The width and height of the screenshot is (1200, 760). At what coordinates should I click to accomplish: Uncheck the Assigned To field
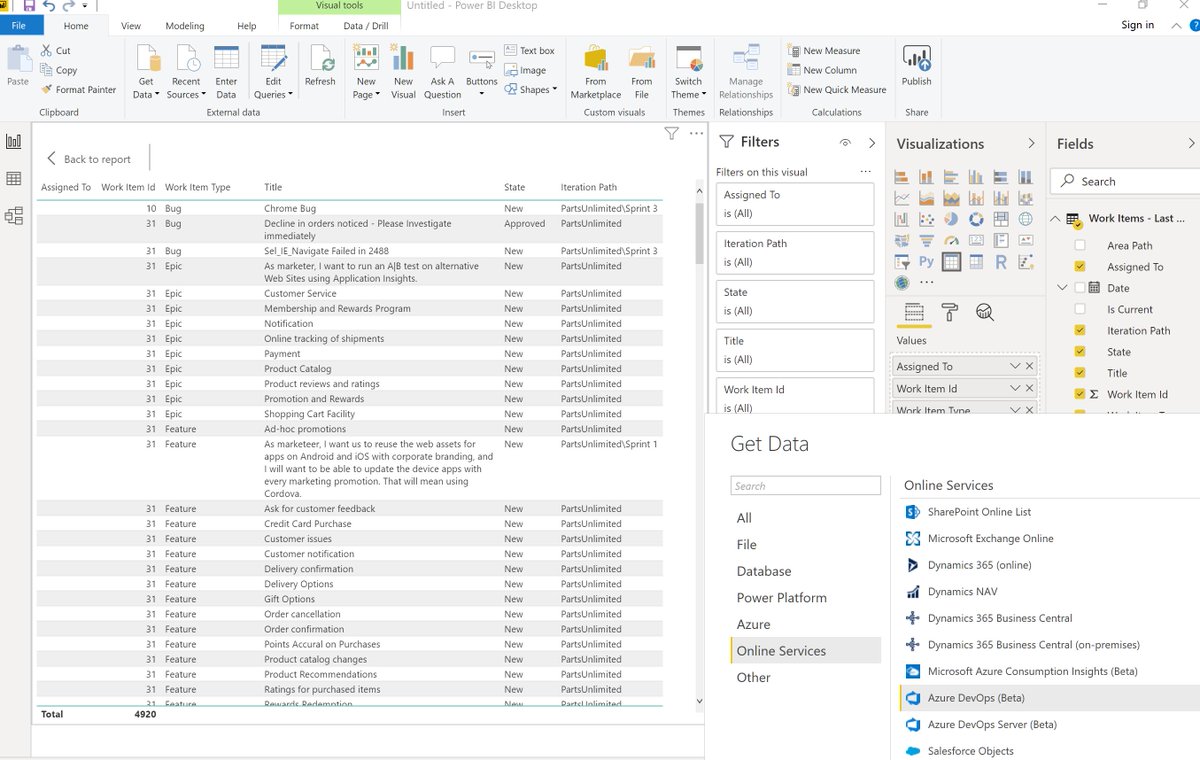click(1080, 267)
